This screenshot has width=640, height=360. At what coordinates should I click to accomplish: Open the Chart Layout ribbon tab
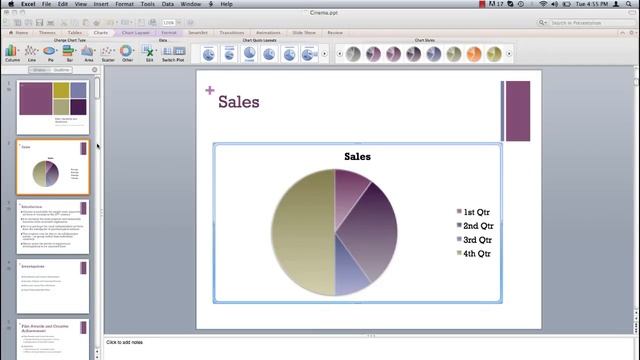(x=136, y=33)
